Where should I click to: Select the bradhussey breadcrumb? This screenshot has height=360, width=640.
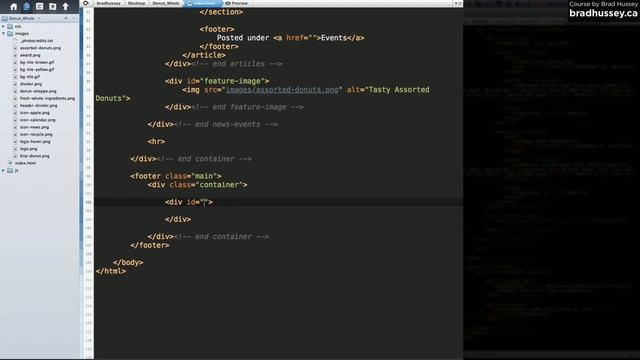pos(109,3)
